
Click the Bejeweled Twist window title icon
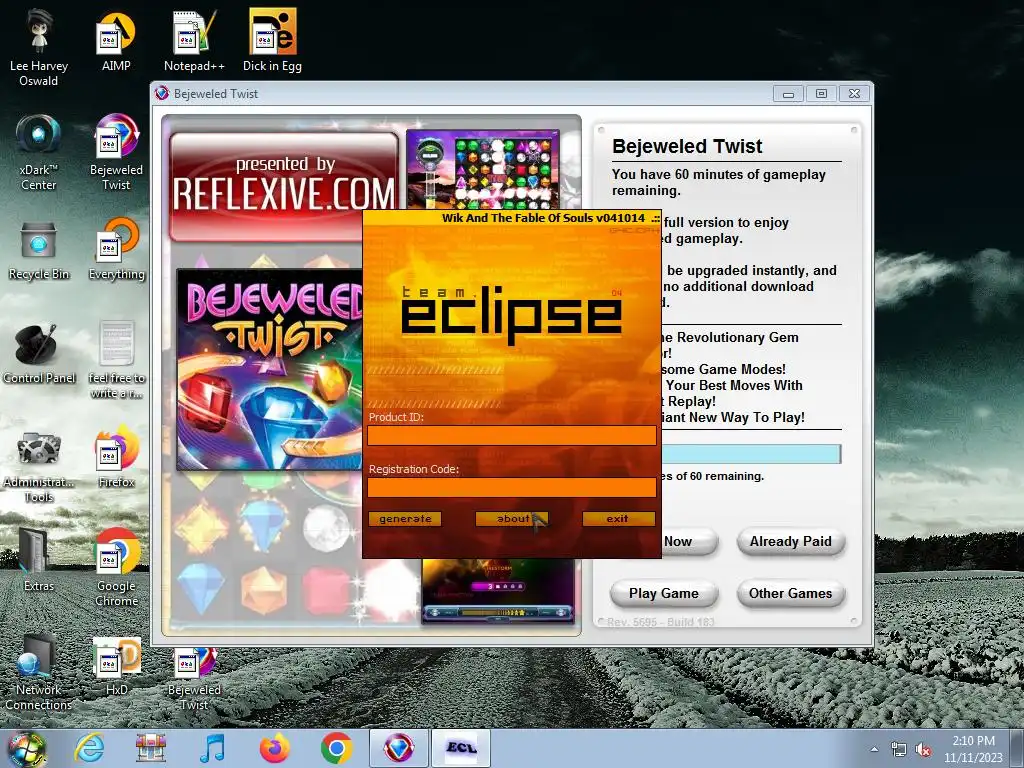pyautogui.click(x=162, y=93)
